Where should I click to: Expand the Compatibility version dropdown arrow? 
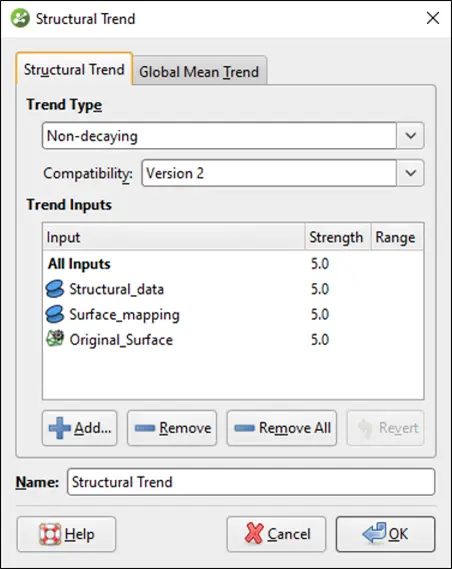tap(410, 173)
